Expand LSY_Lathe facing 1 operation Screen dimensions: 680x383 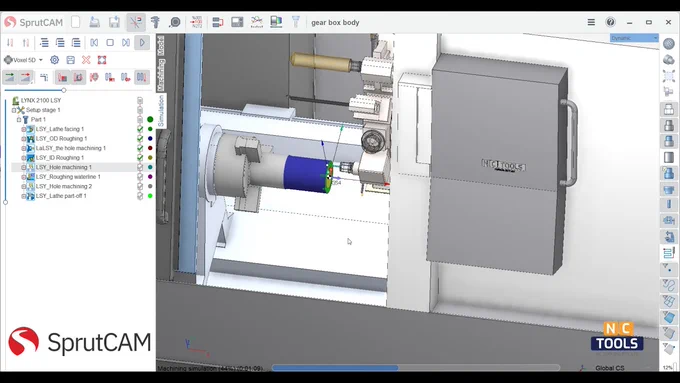point(23,129)
